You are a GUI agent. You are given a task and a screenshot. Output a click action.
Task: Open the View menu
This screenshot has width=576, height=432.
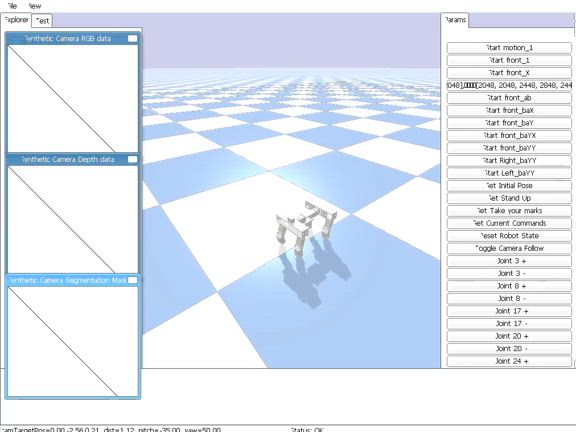pyautogui.click(x=35, y=6)
